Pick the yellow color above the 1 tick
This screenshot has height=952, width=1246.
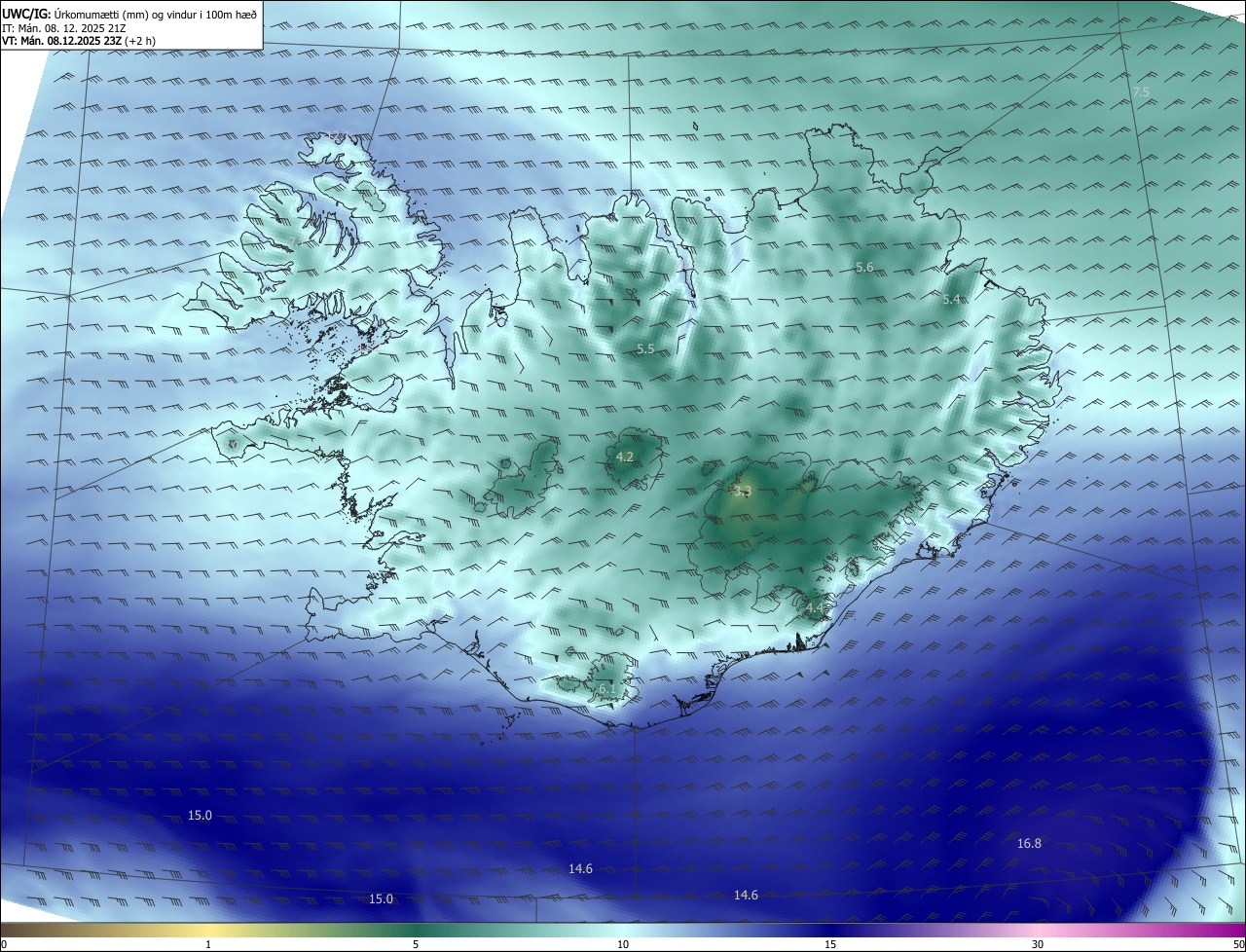click(x=208, y=930)
